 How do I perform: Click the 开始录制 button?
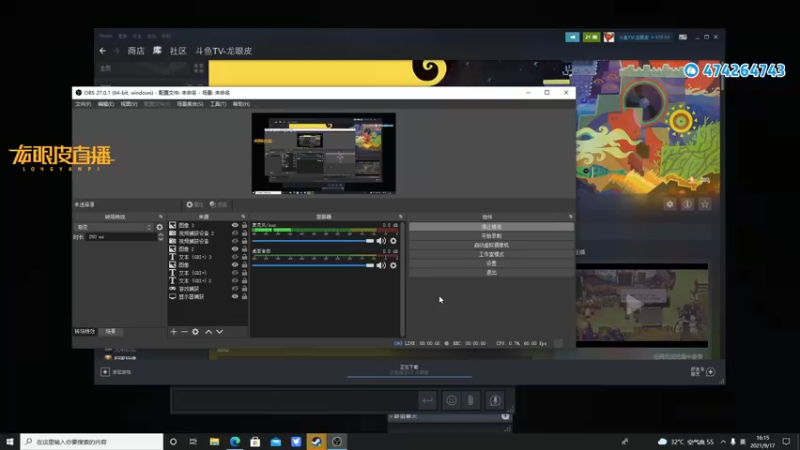491,236
